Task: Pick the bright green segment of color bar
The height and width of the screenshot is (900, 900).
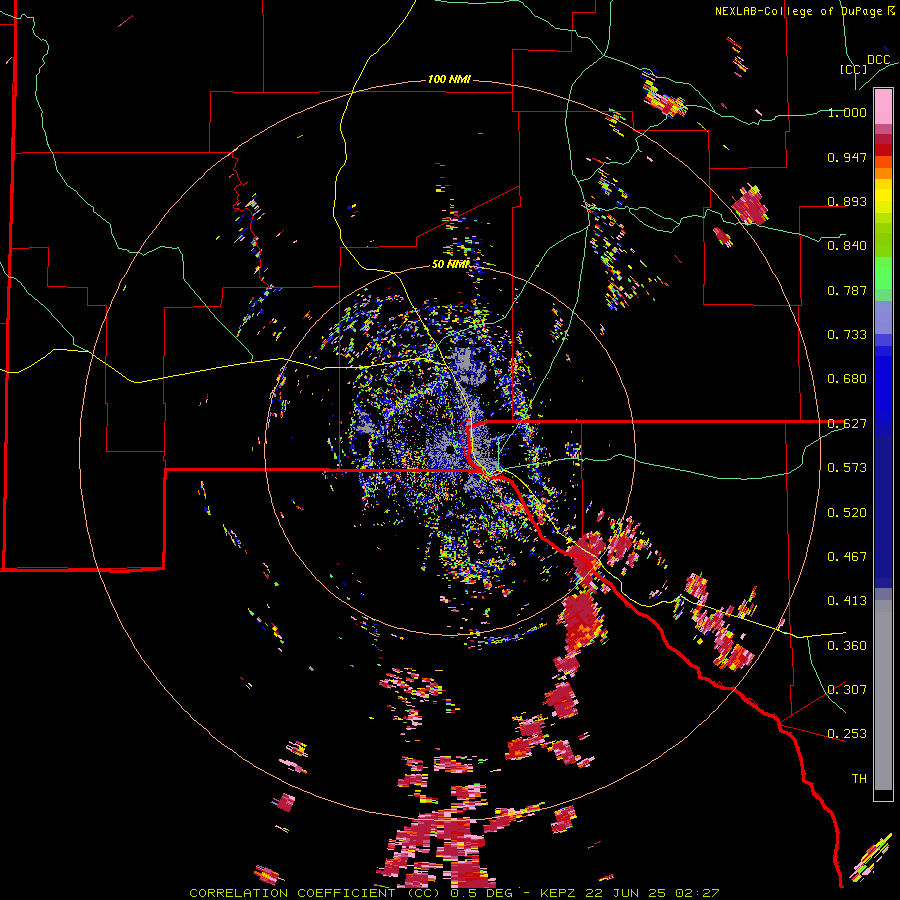Action: coord(883,273)
